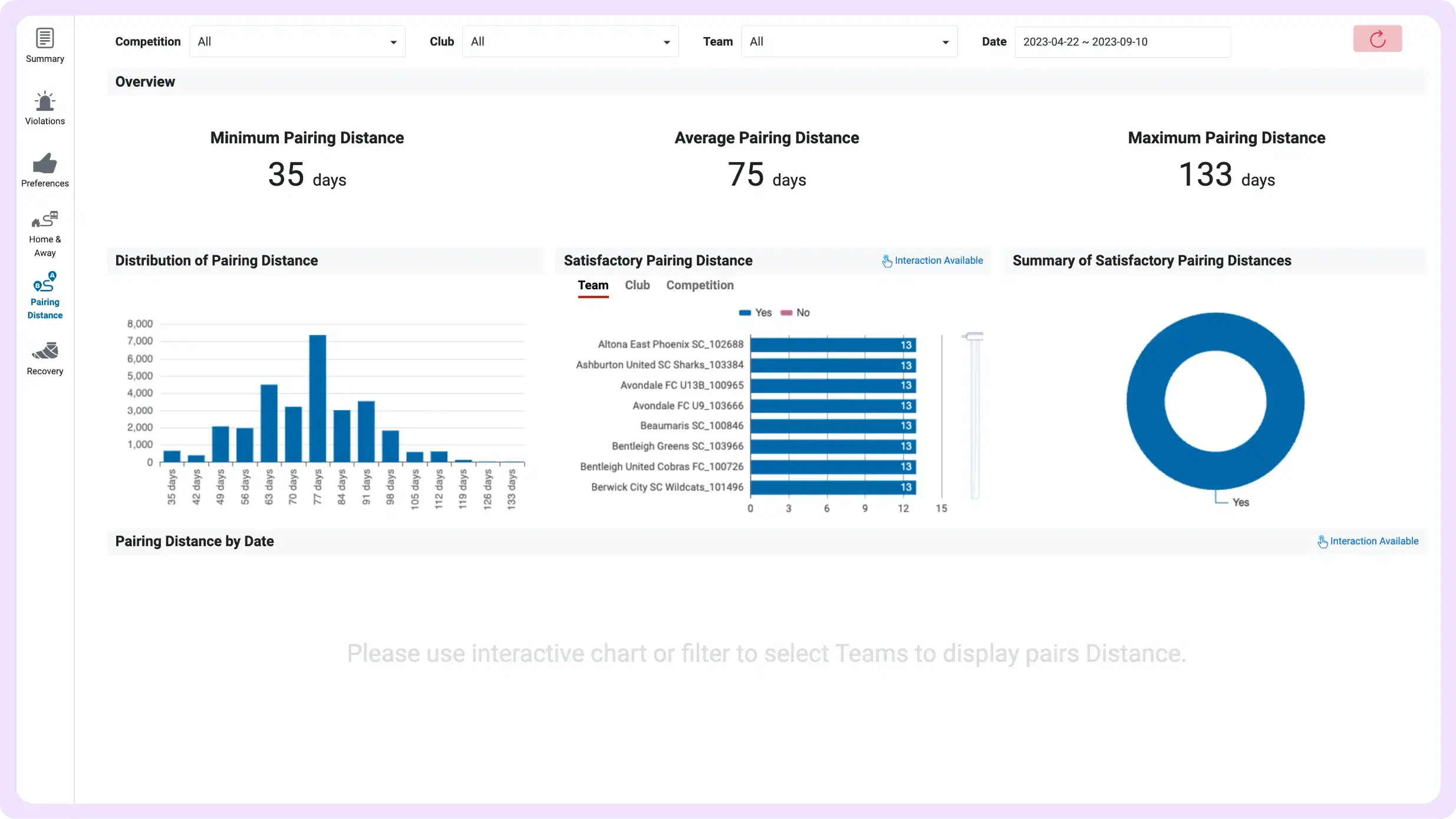
Task: Switch to the Club tab
Action: [637, 285]
